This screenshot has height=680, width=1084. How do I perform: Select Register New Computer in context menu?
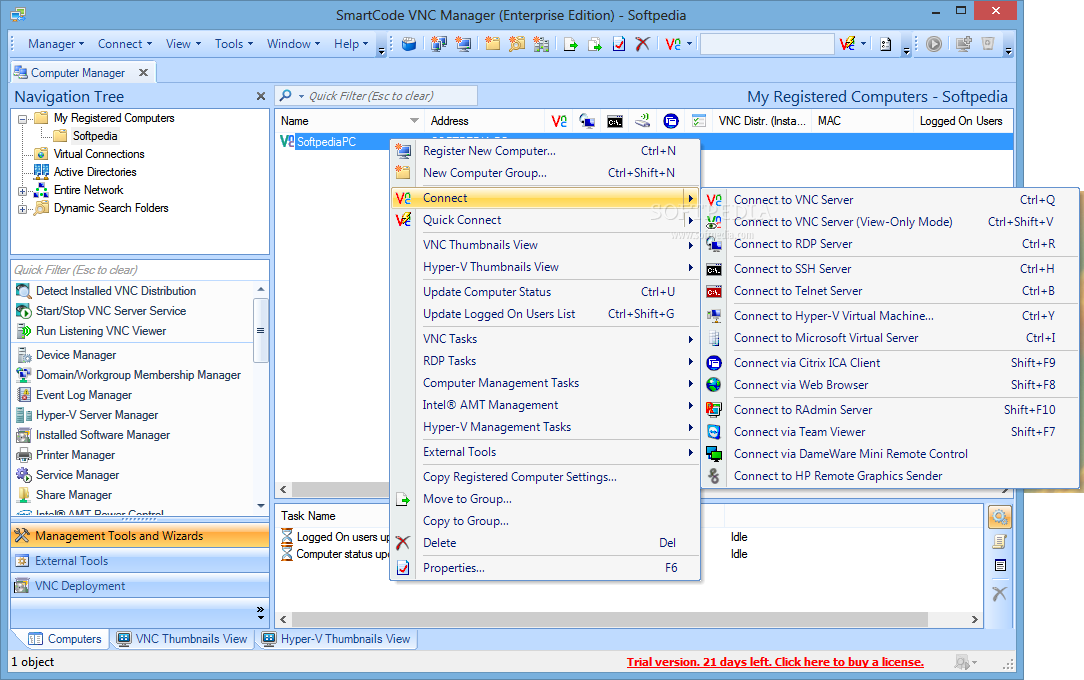pyautogui.click(x=545, y=151)
